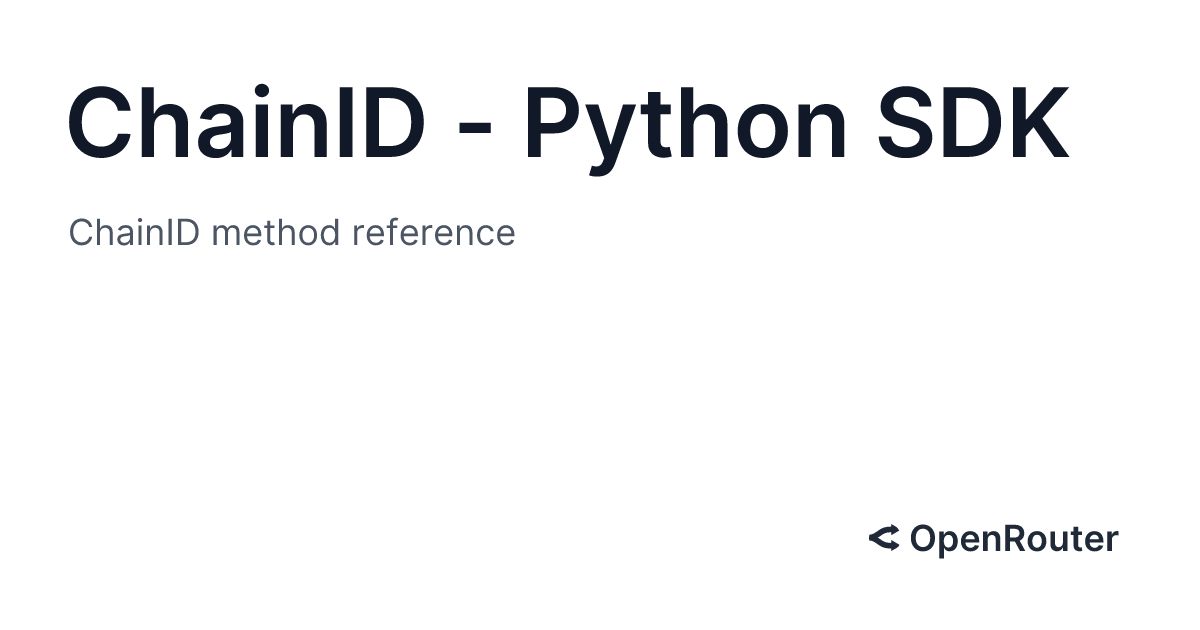Click the "D" in heading's SDK

(970, 124)
